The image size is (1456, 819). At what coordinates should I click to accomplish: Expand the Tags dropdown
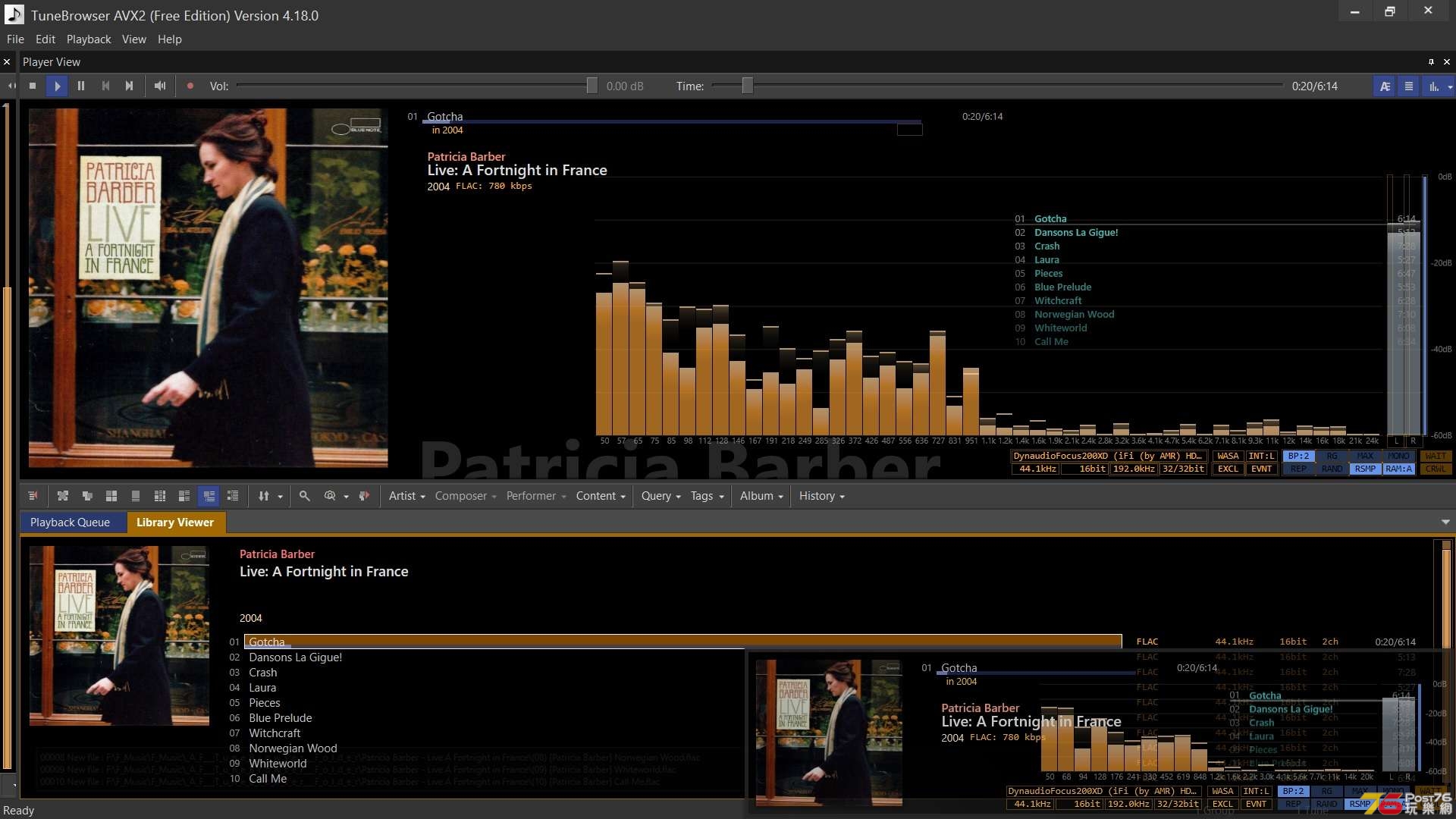(x=707, y=496)
